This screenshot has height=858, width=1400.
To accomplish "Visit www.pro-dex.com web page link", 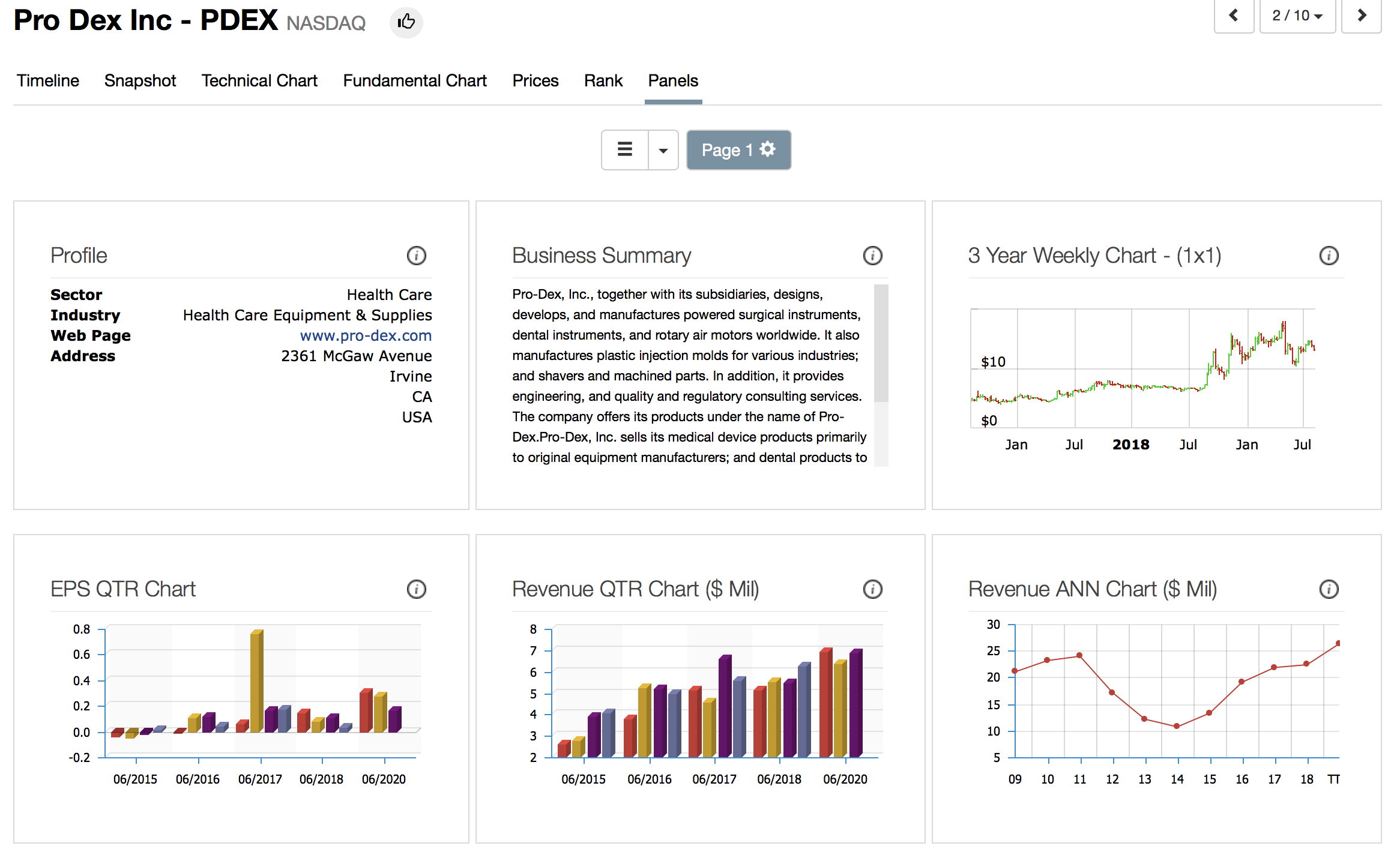I will point(366,335).
